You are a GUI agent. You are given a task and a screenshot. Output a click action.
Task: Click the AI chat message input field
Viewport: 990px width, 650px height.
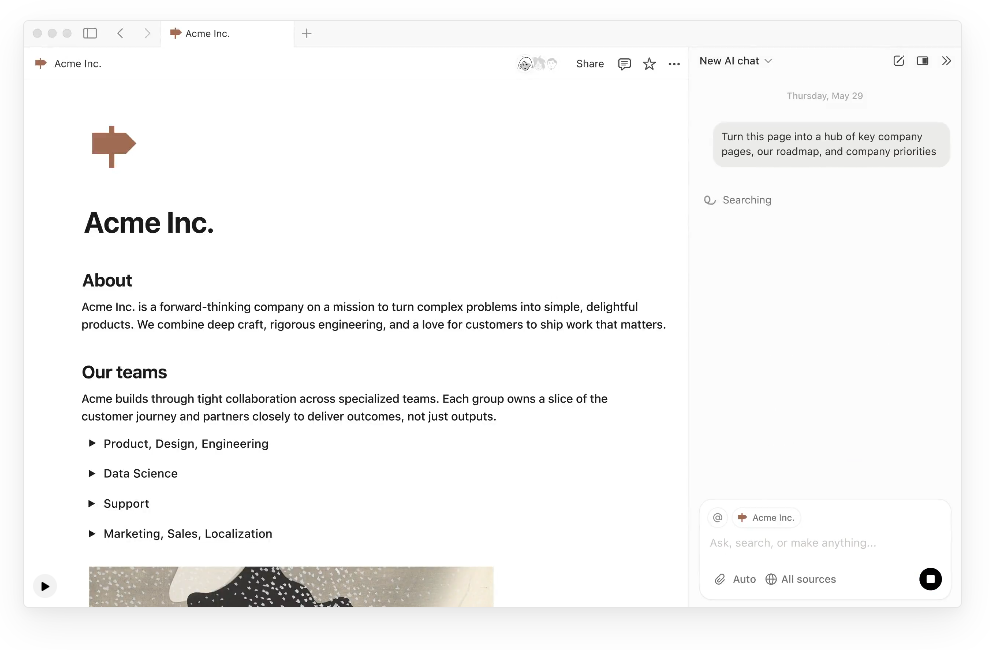(x=810, y=543)
